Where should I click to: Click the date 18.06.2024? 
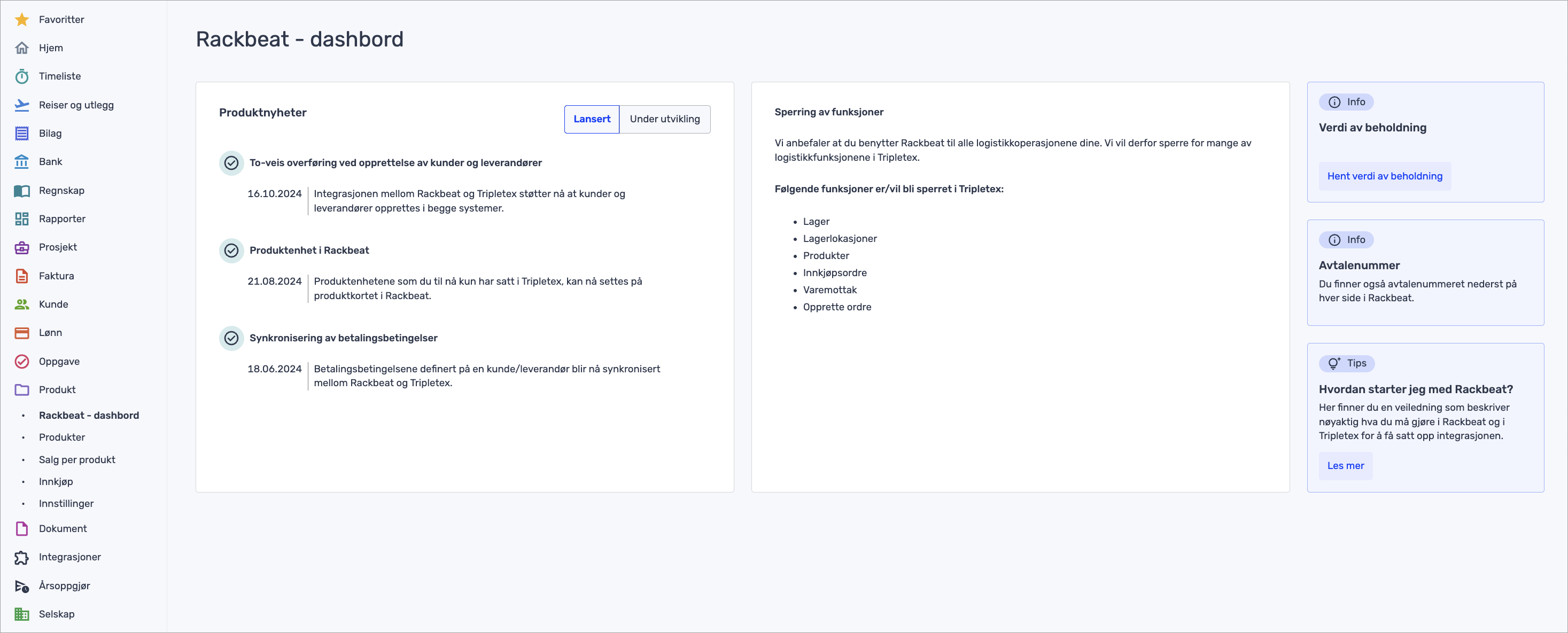pyautogui.click(x=275, y=370)
